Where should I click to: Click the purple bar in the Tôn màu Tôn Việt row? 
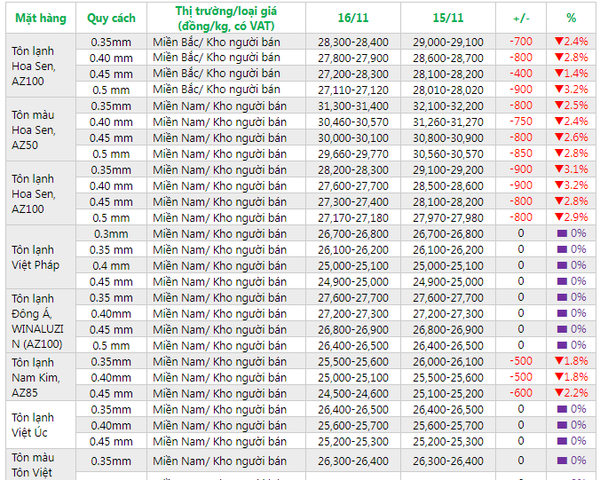coord(562,460)
